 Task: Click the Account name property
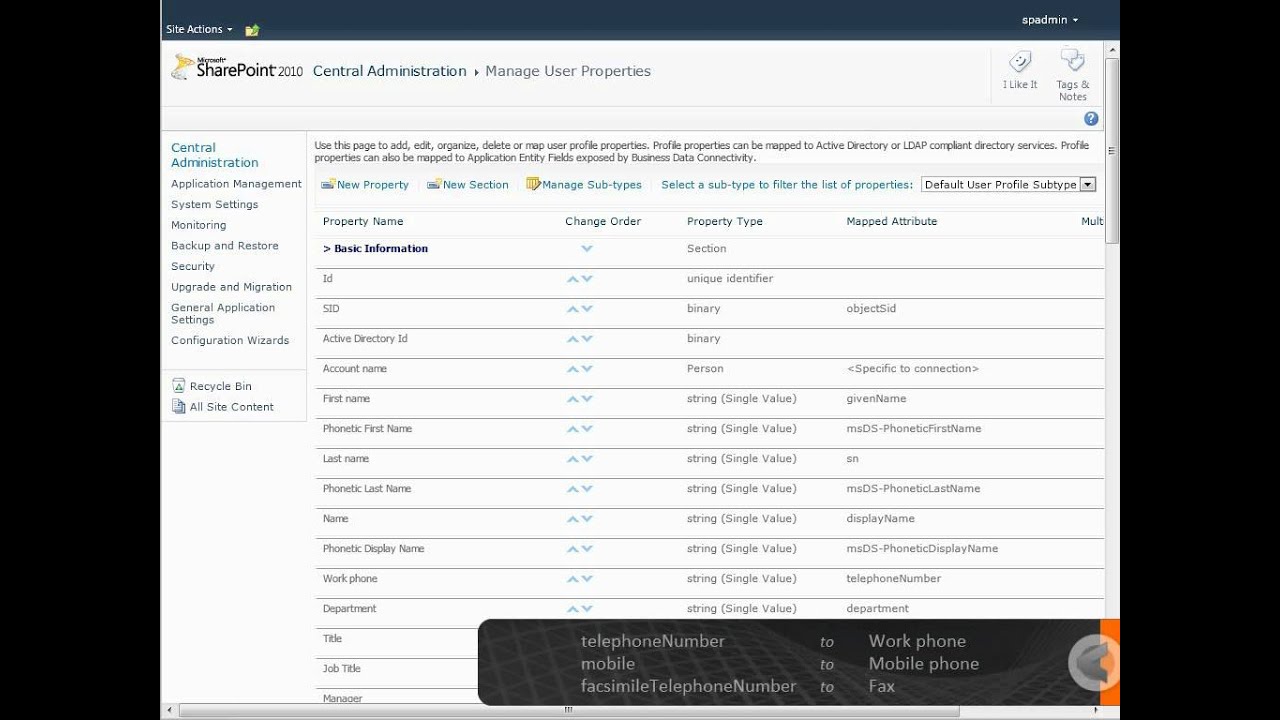pos(355,369)
